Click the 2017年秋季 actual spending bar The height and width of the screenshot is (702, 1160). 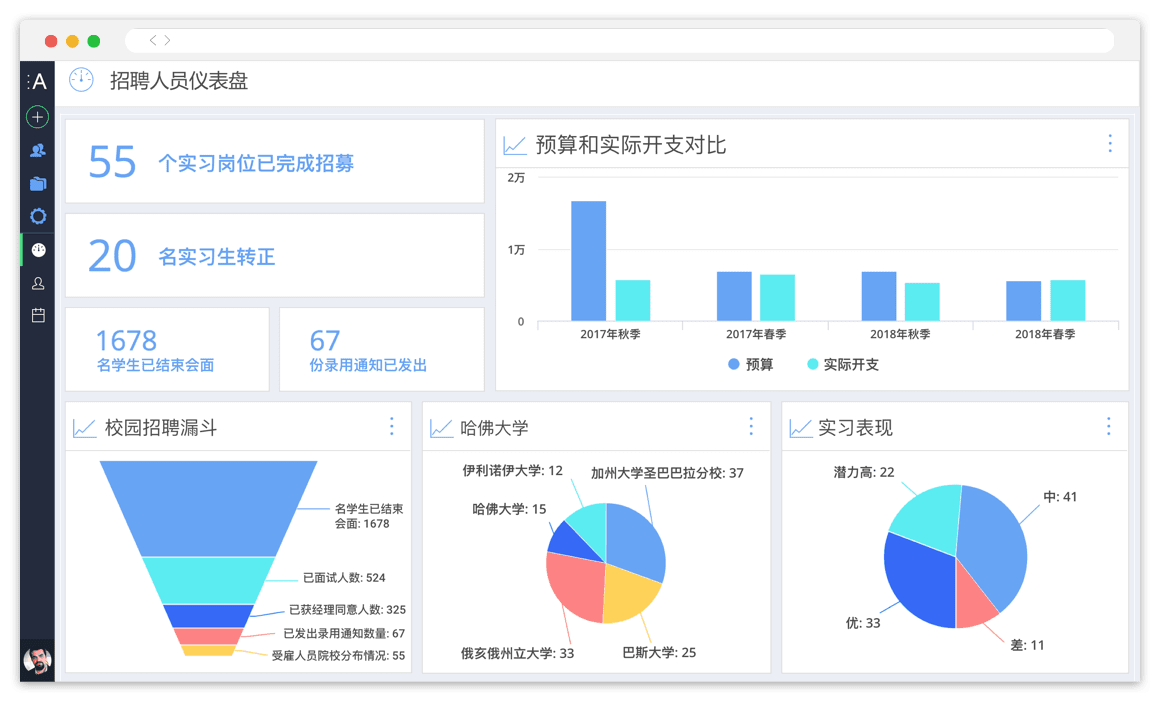click(x=633, y=300)
